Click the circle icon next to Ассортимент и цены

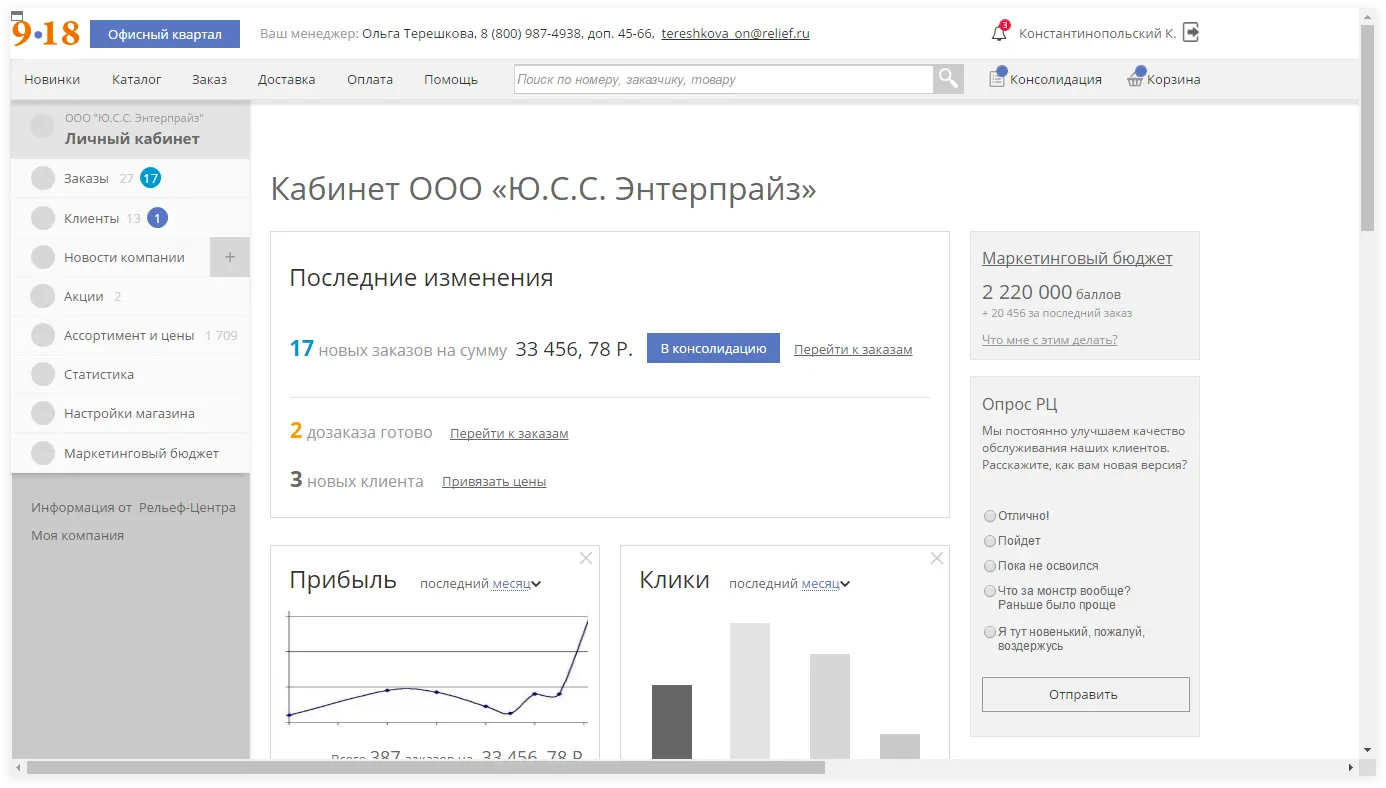coord(43,335)
